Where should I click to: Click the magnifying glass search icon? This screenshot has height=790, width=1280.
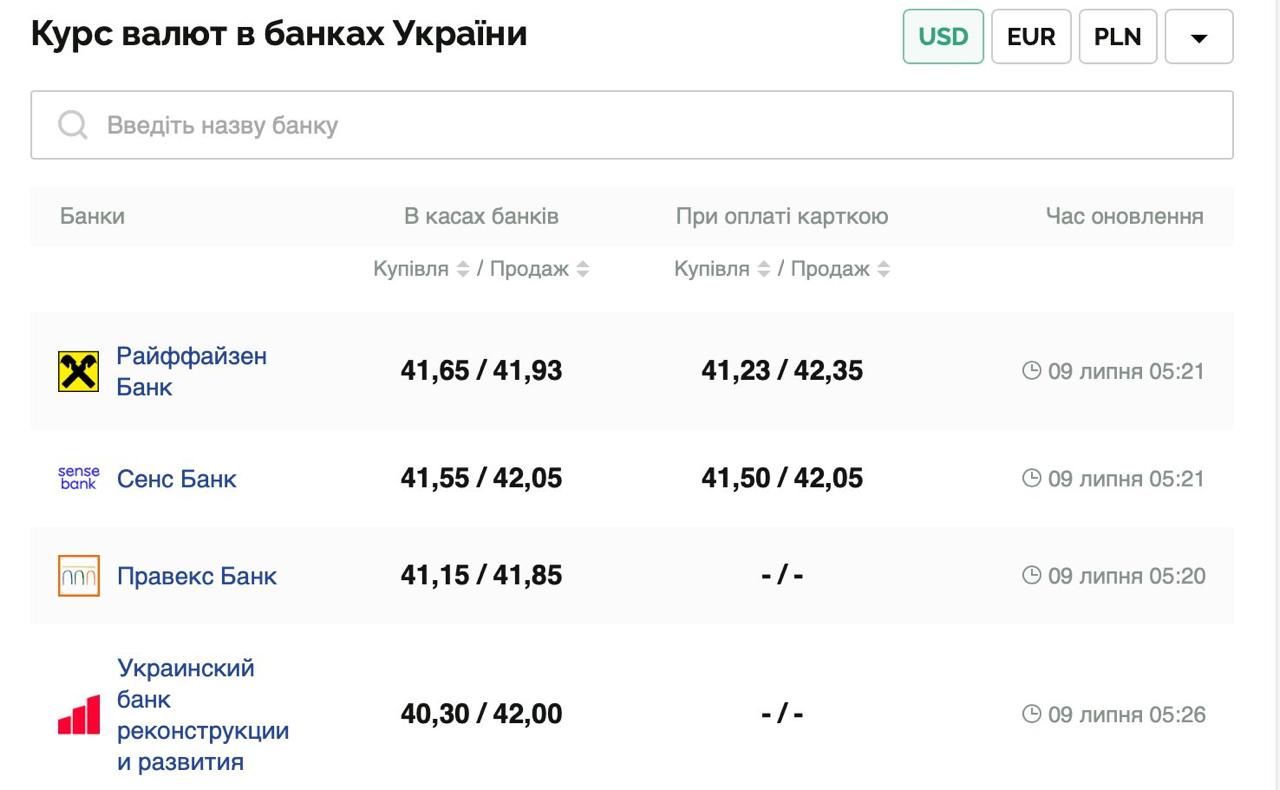73,125
